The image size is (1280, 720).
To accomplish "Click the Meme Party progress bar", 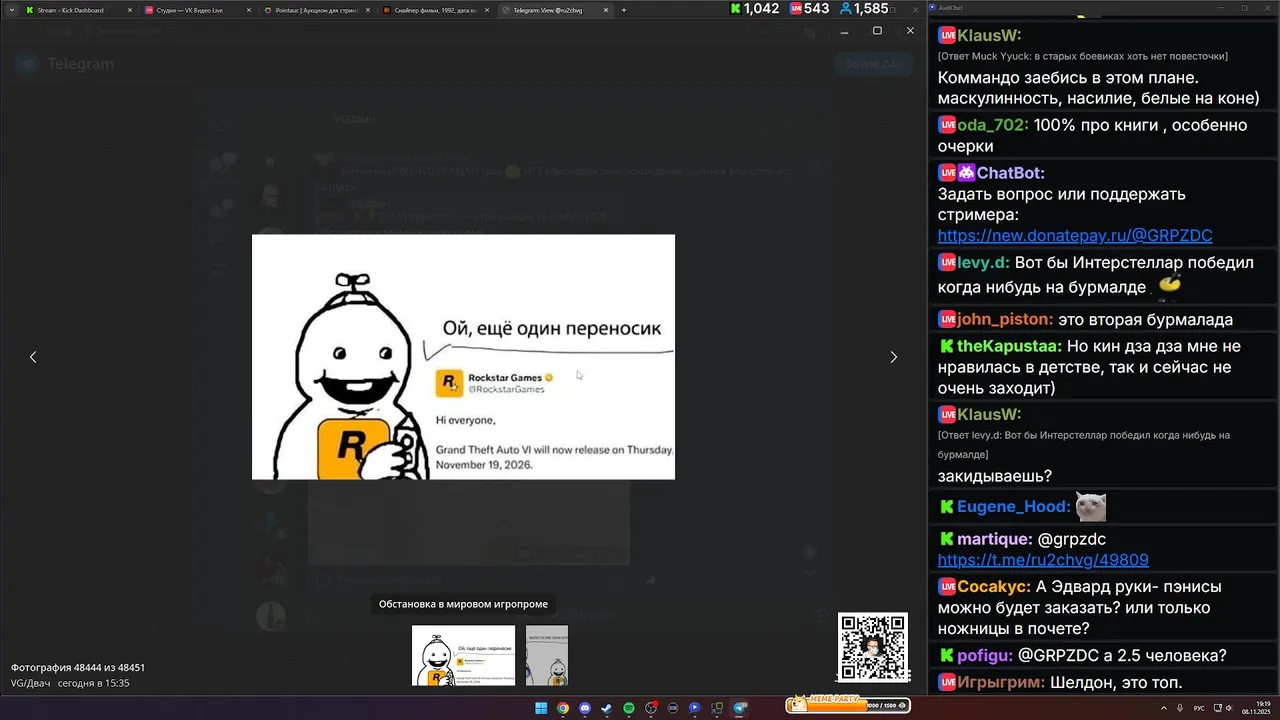I will (x=849, y=705).
